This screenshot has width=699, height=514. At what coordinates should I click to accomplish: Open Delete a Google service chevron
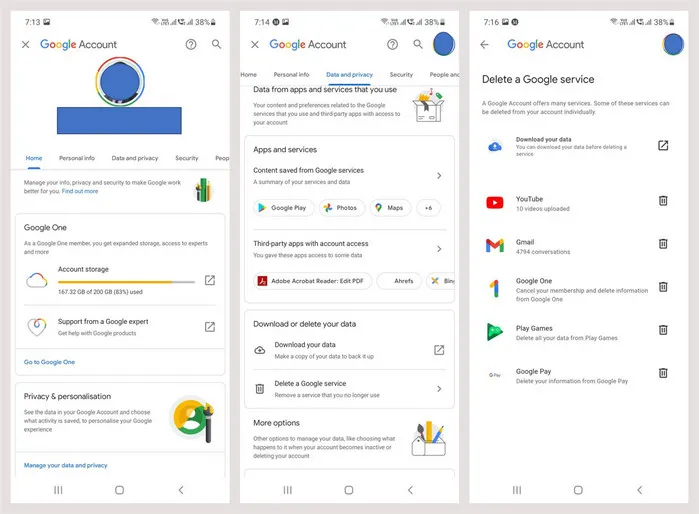pyautogui.click(x=439, y=389)
